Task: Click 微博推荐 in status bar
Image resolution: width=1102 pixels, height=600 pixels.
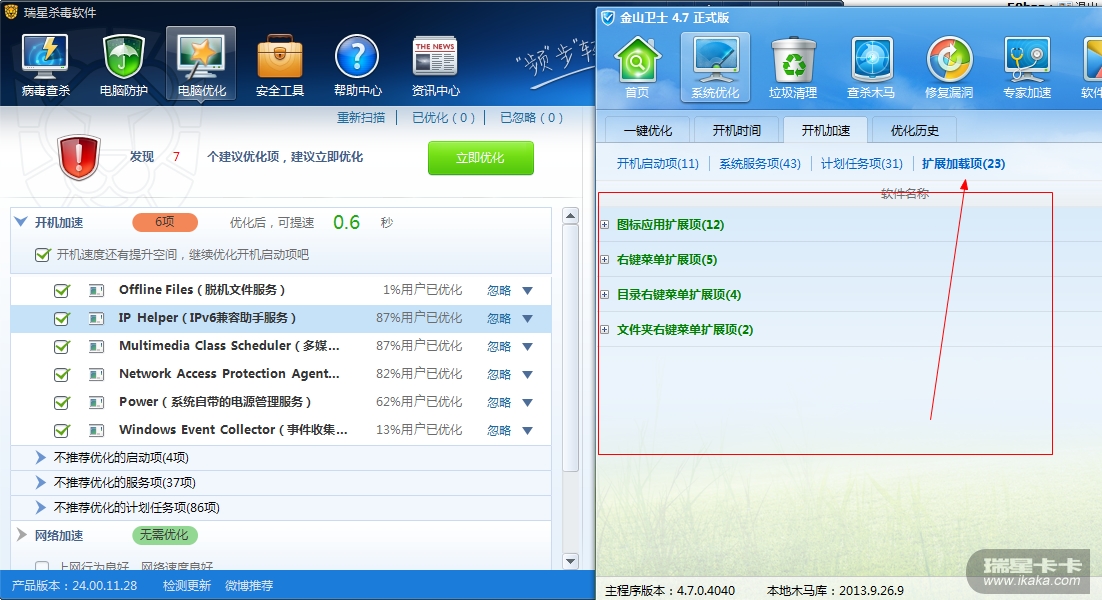Action: click(x=249, y=585)
